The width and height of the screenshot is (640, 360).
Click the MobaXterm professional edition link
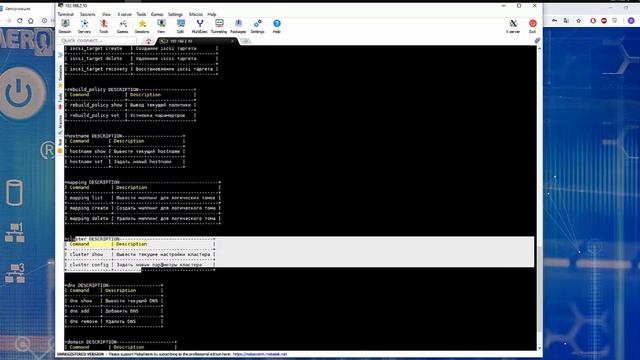click(260, 354)
